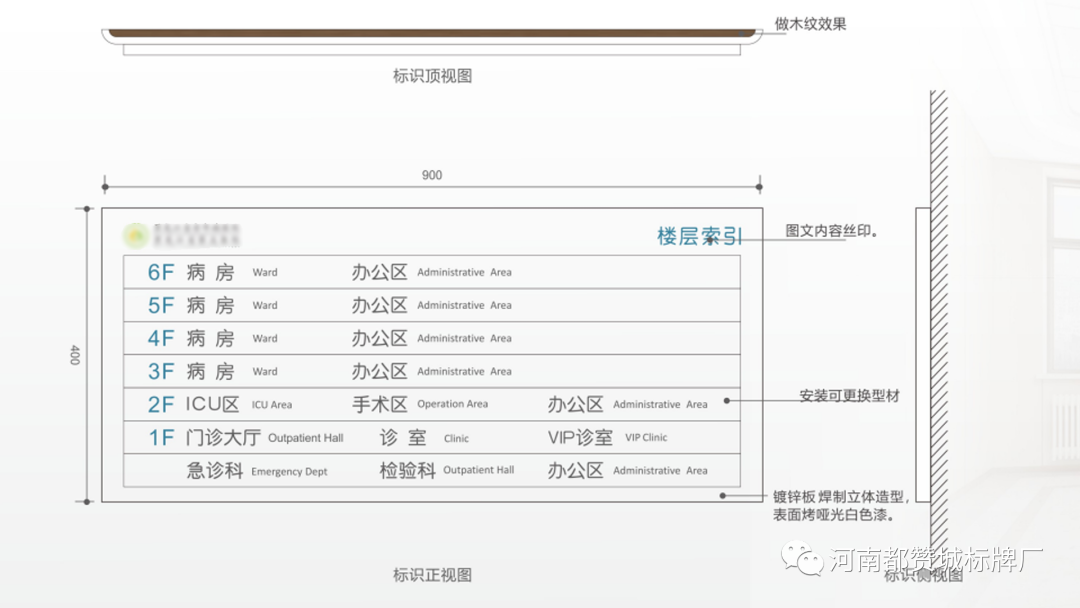
Task: Expand the 安装可更换型材 annotation line
Action: point(848,395)
